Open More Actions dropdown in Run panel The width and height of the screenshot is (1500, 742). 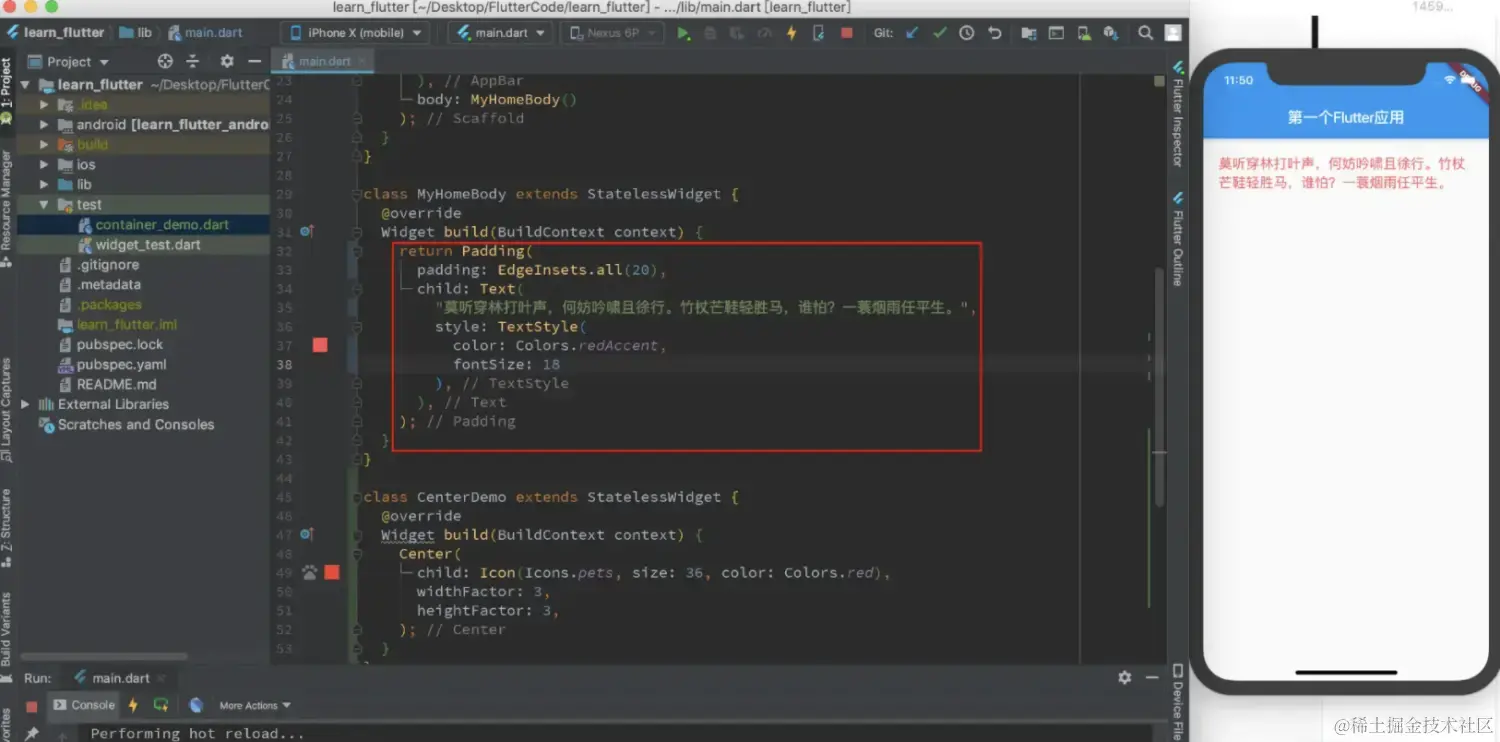pyautogui.click(x=255, y=705)
